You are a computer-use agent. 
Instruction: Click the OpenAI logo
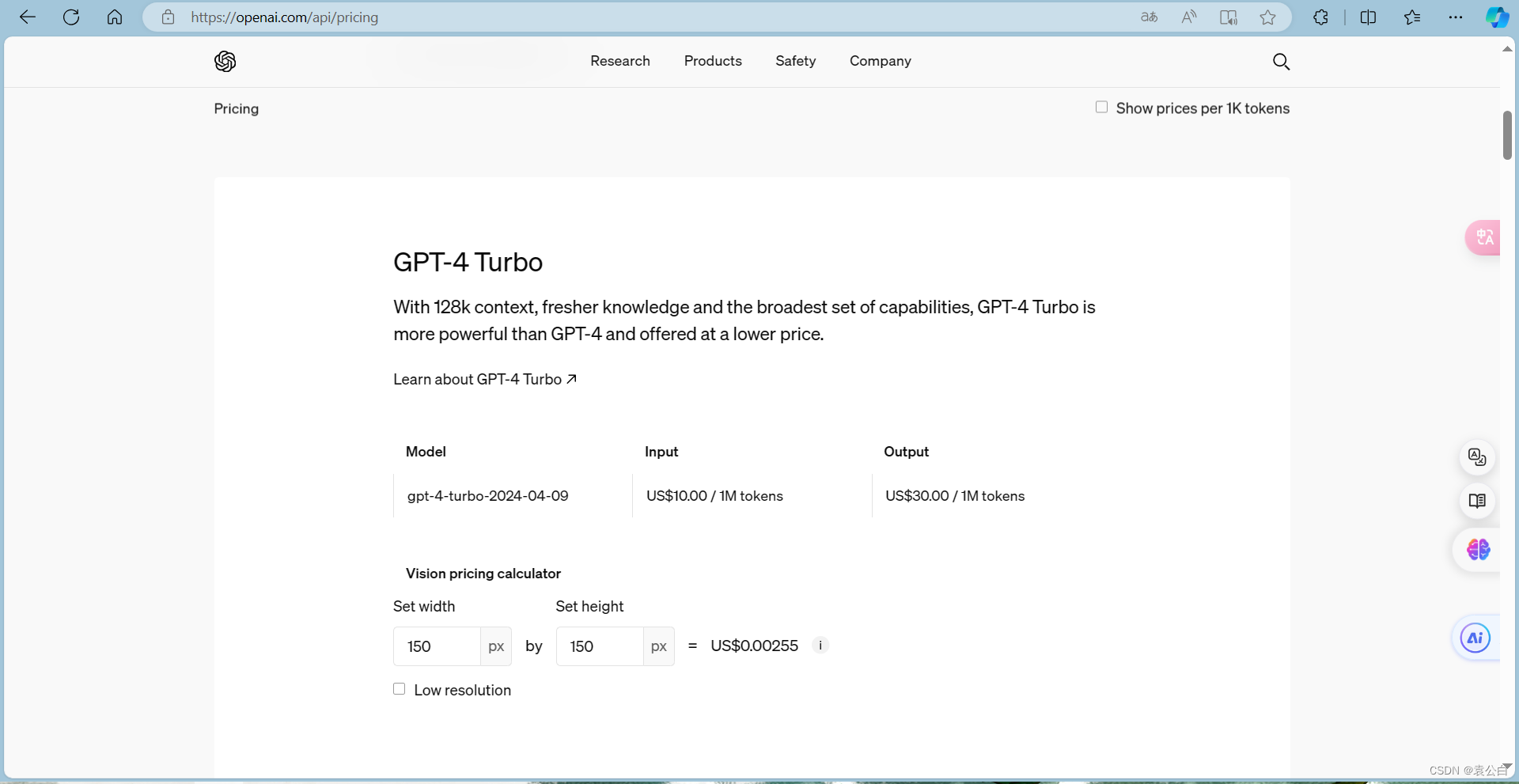(225, 61)
